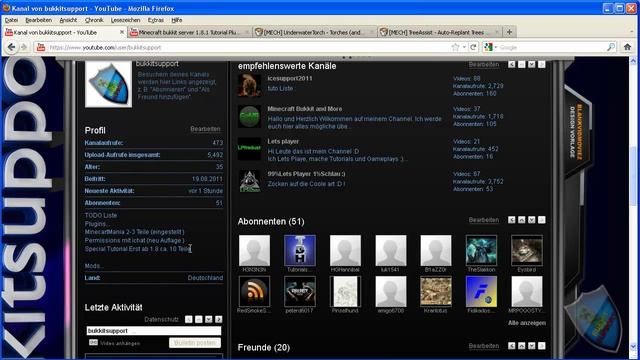
Task: Click the page scrollbar up arrow
Action: [x=633, y=61]
